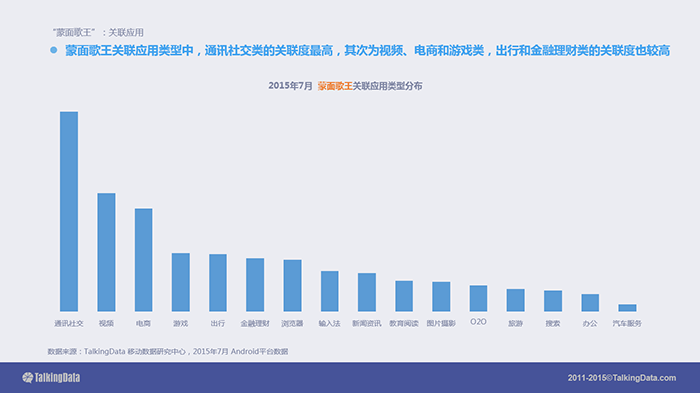Select the 图片摄影 bar in chart
This screenshot has width=700, height=393.
[441, 297]
